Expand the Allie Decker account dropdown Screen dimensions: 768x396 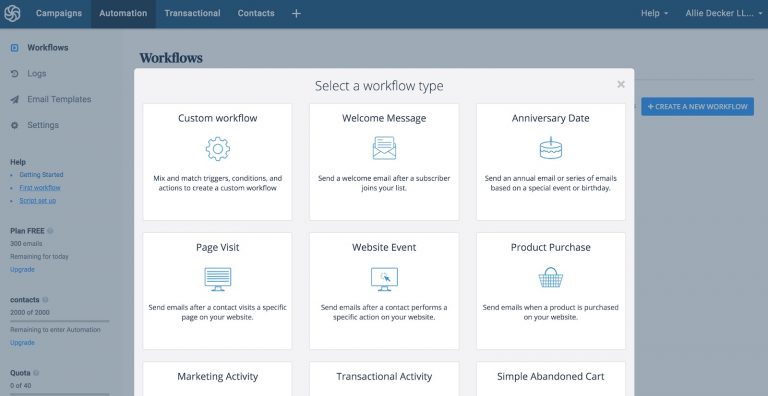[x=723, y=14]
